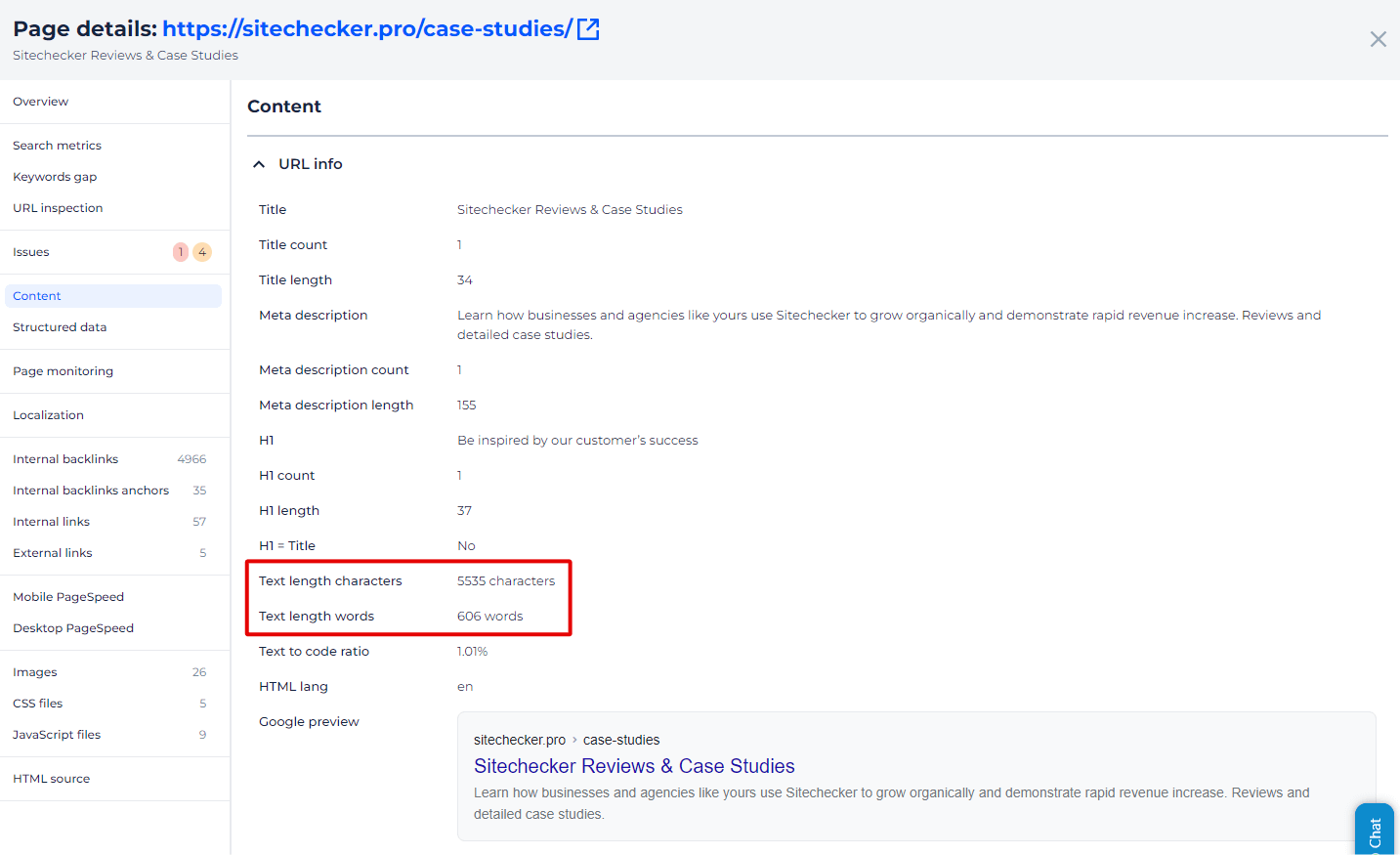The width and height of the screenshot is (1400, 855).
Task: Open CSS files section
Action: click(37, 704)
